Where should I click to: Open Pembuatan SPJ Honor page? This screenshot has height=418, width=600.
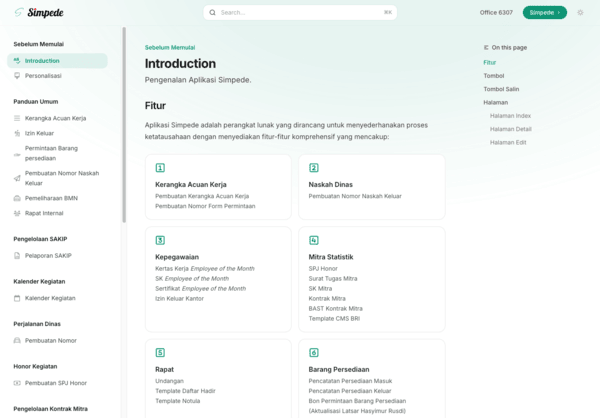56,383
